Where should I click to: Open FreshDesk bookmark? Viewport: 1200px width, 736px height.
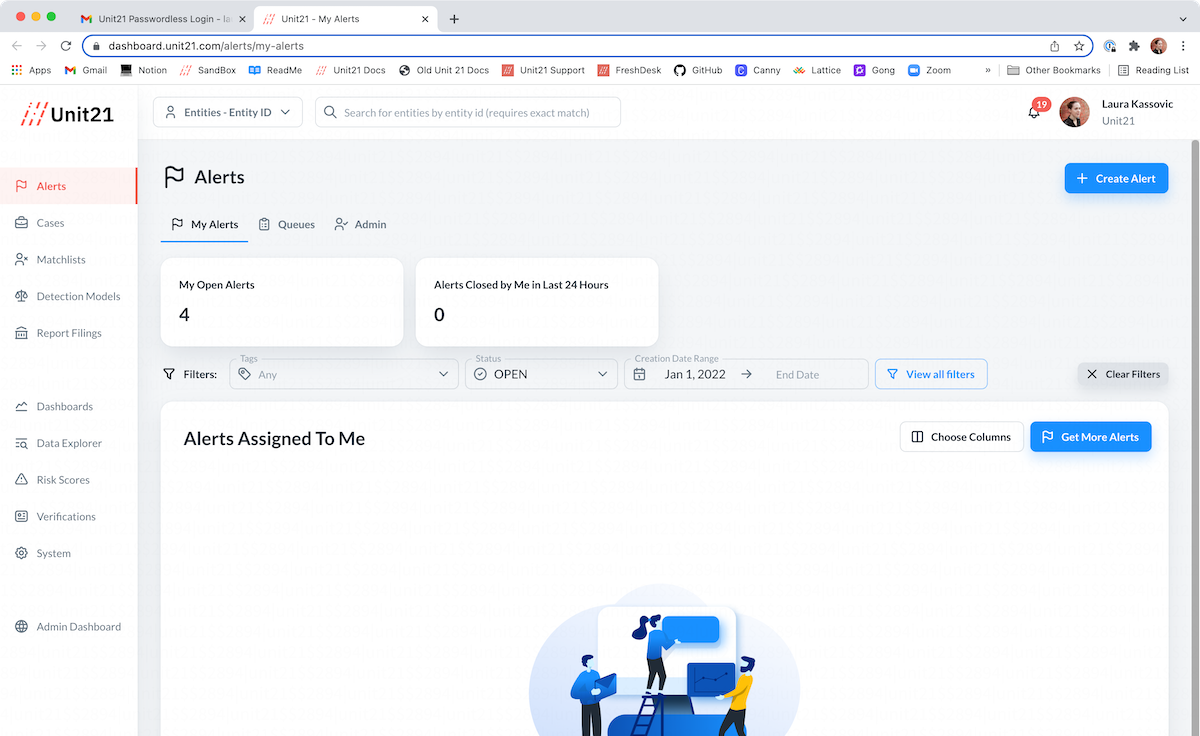click(x=630, y=70)
